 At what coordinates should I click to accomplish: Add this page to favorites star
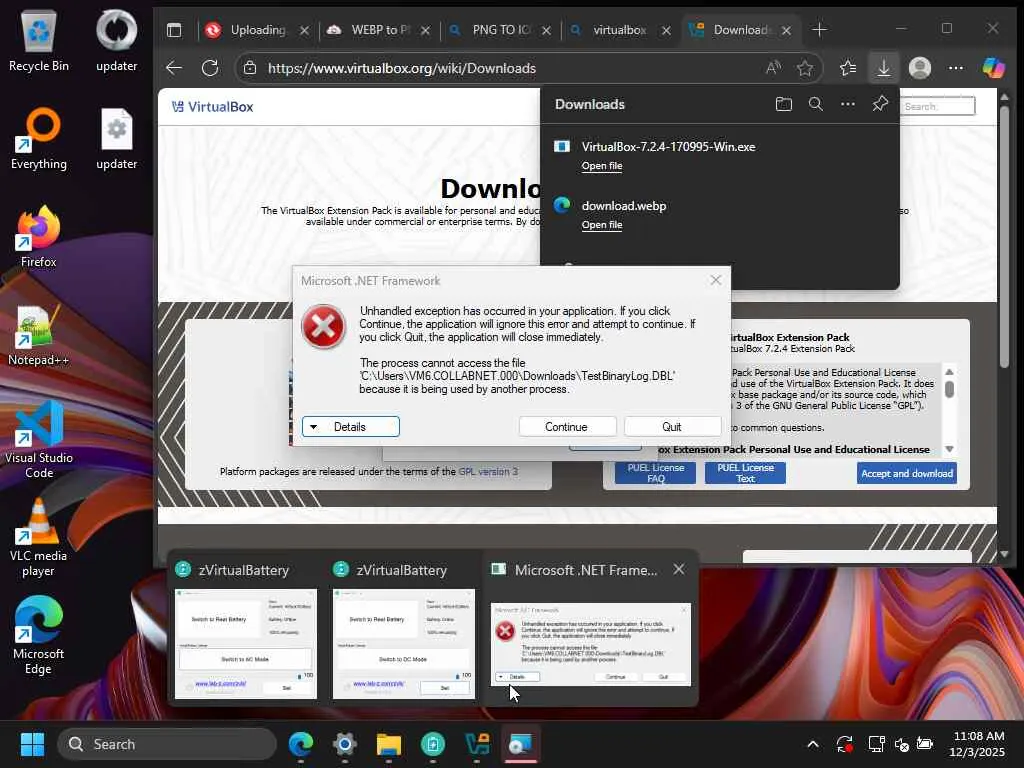805,68
